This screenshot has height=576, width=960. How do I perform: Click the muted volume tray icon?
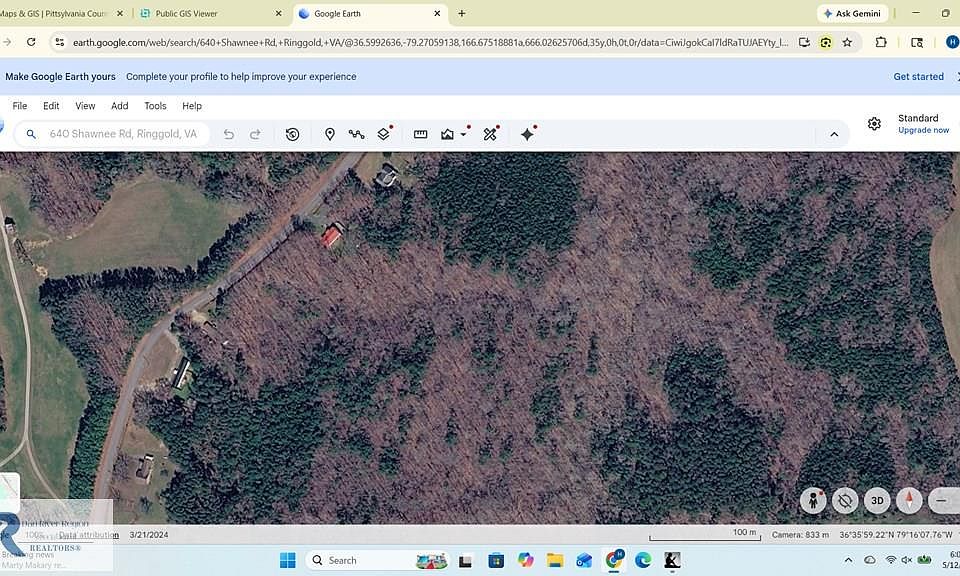(907, 560)
